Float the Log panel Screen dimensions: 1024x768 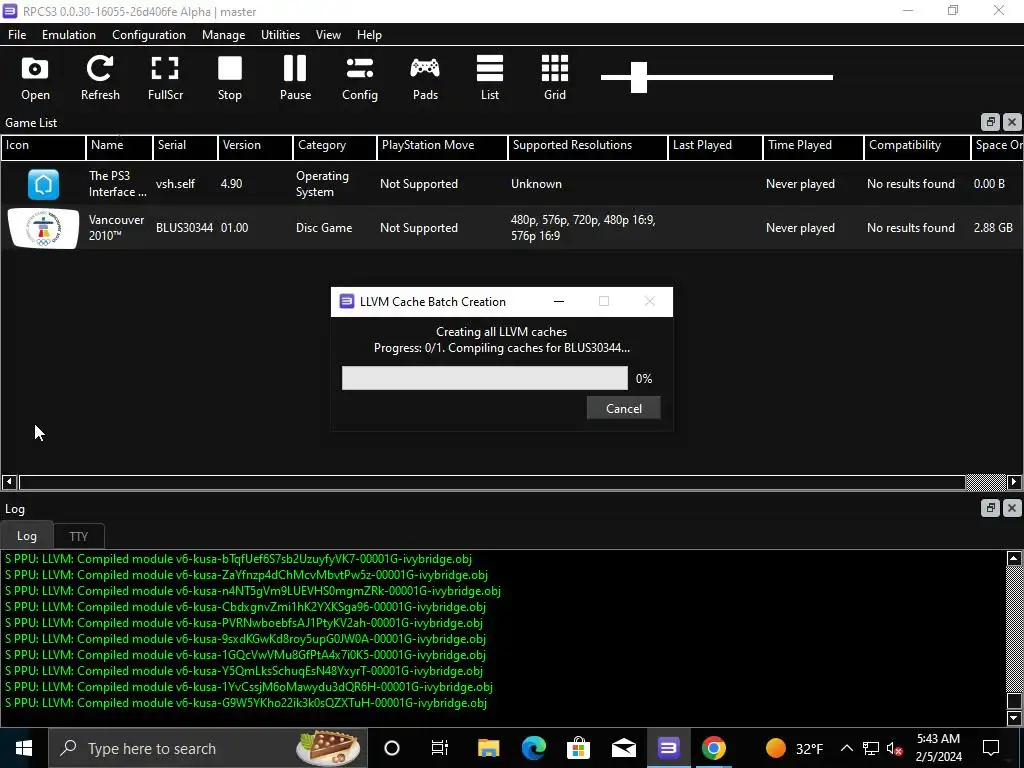[x=990, y=508]
